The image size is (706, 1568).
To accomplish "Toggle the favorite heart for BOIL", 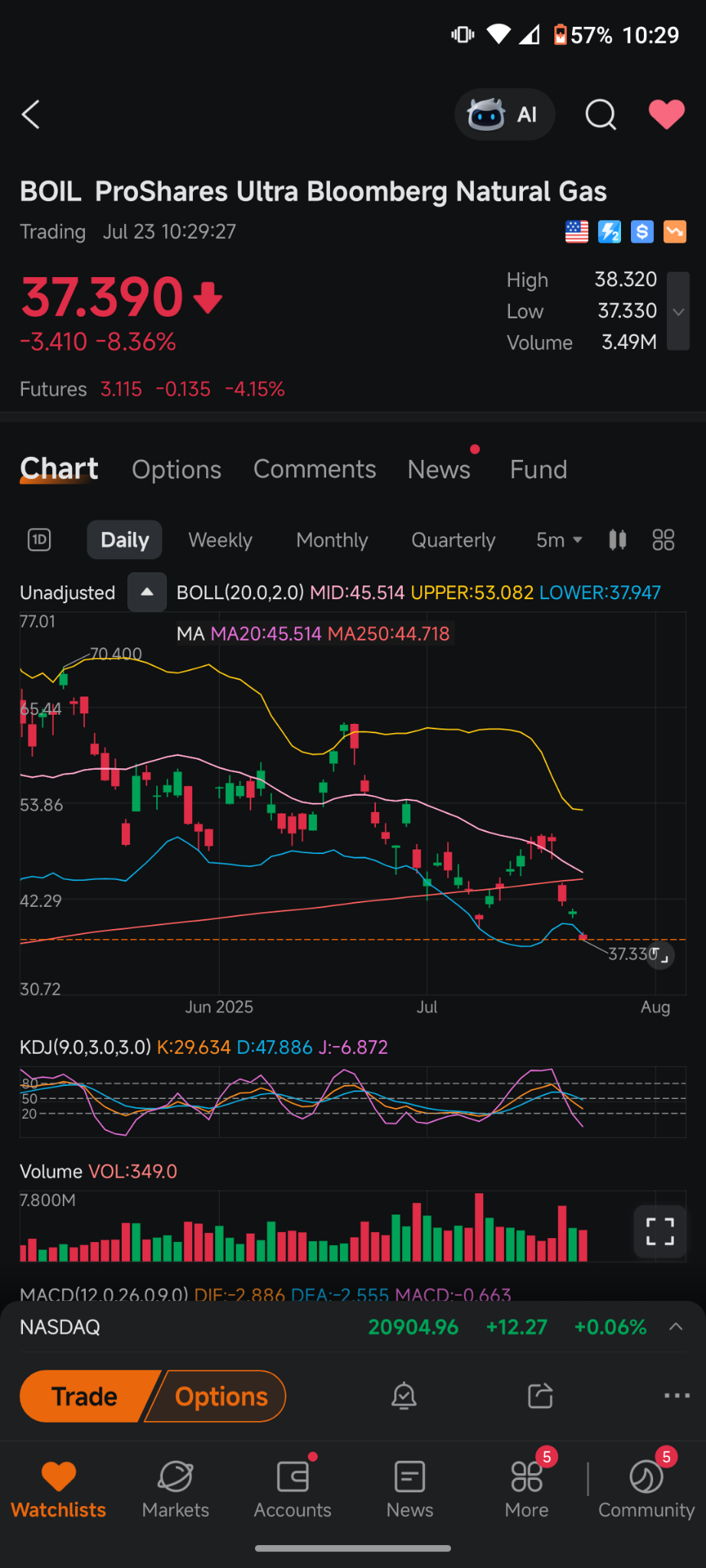I will [666, 115].
